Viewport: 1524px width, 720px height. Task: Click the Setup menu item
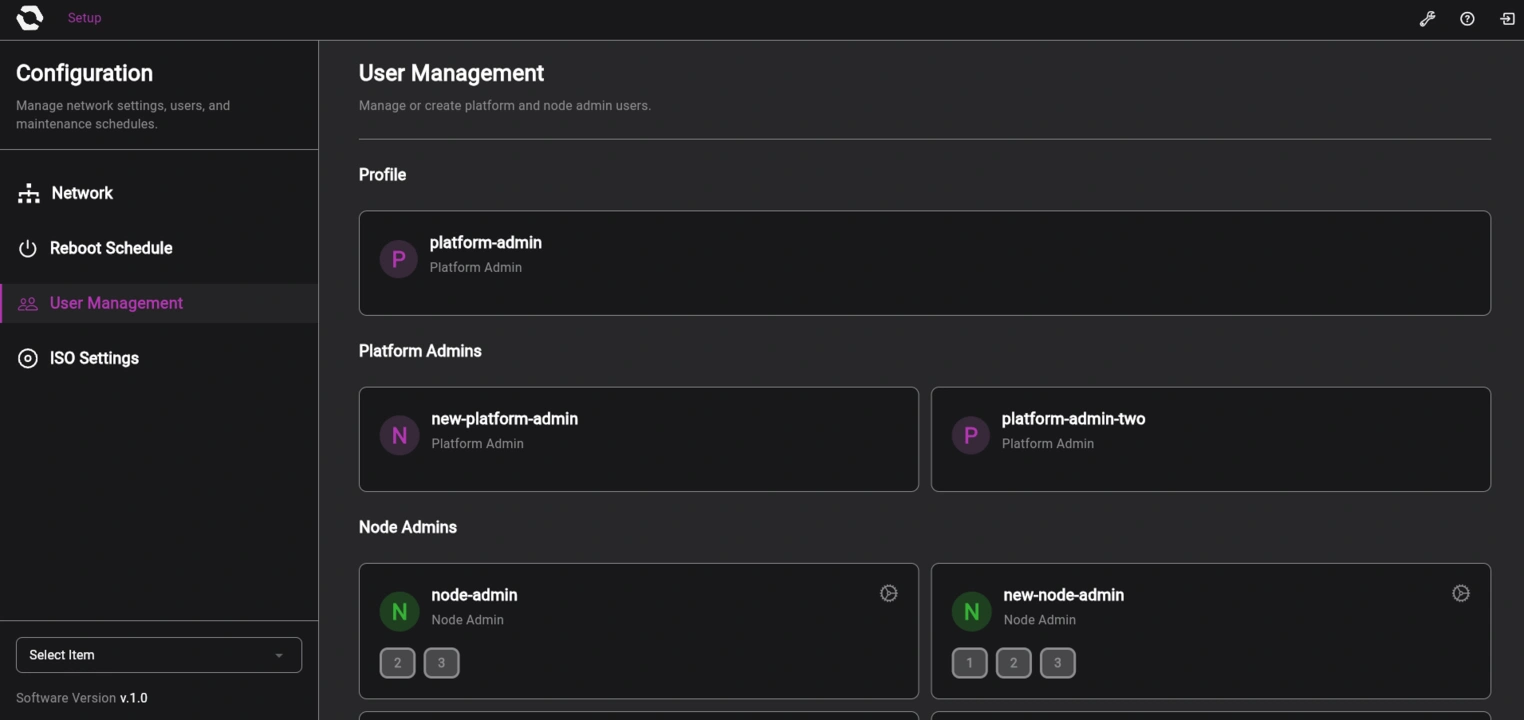(x=84, y=17)
